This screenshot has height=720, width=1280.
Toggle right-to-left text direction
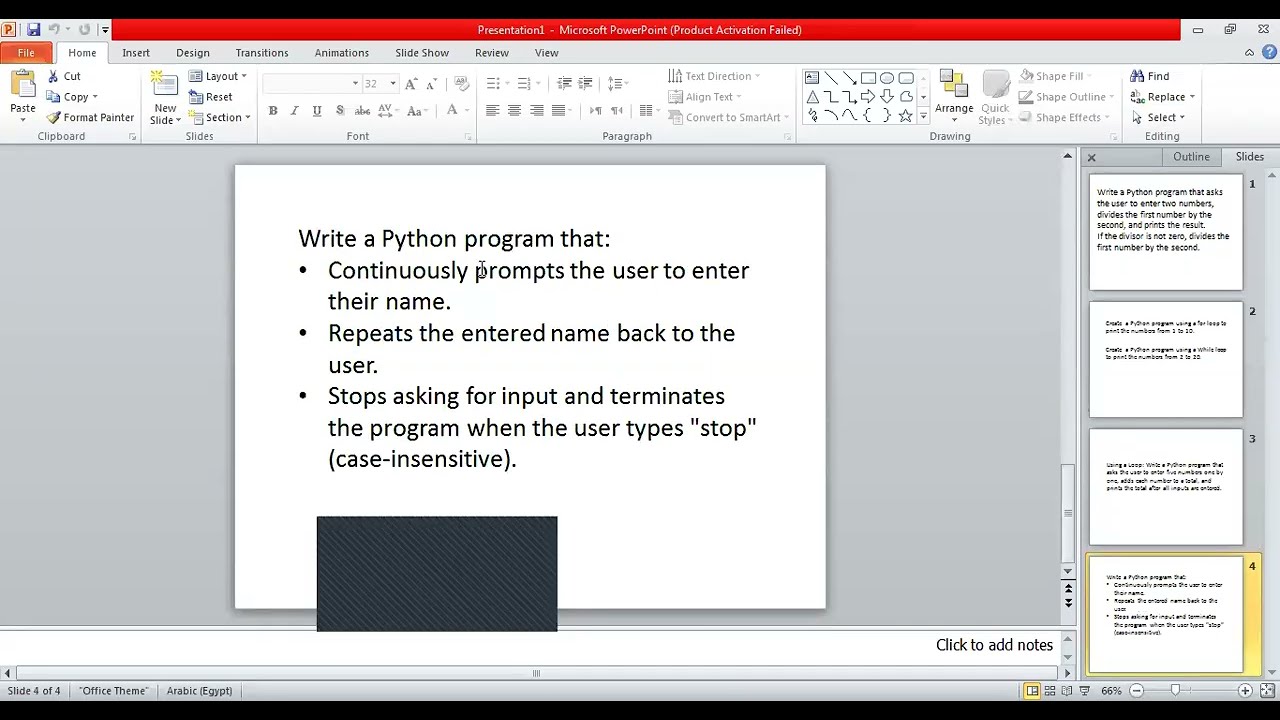point(617,111)
